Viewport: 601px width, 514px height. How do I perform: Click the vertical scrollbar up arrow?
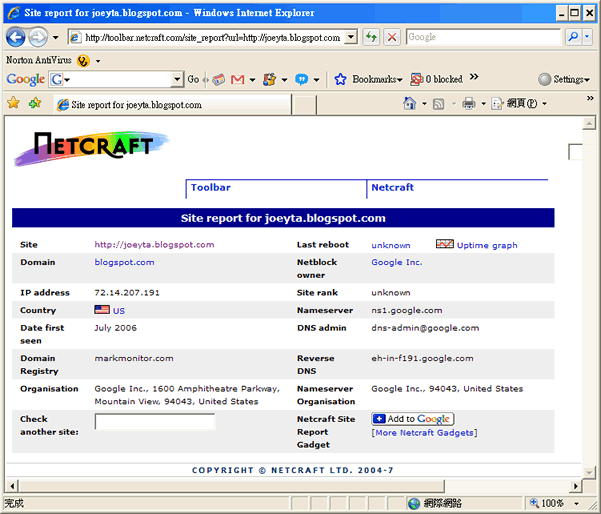589,123
